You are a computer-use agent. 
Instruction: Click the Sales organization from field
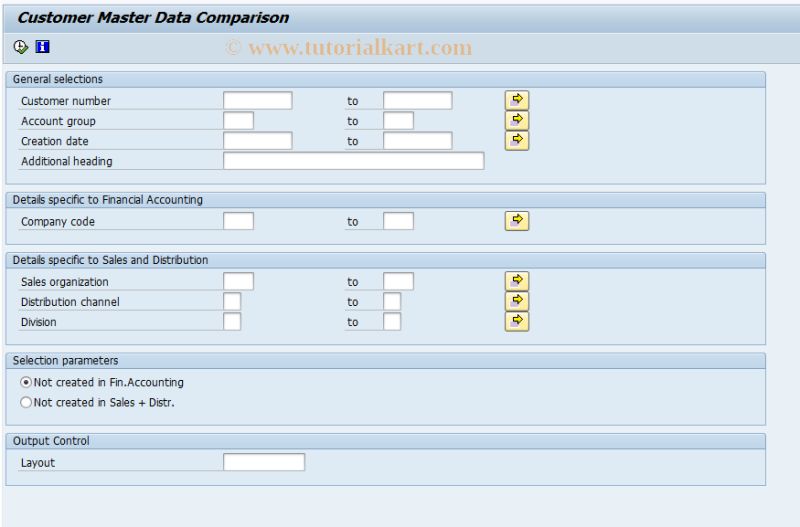click(x=238, y=282)
